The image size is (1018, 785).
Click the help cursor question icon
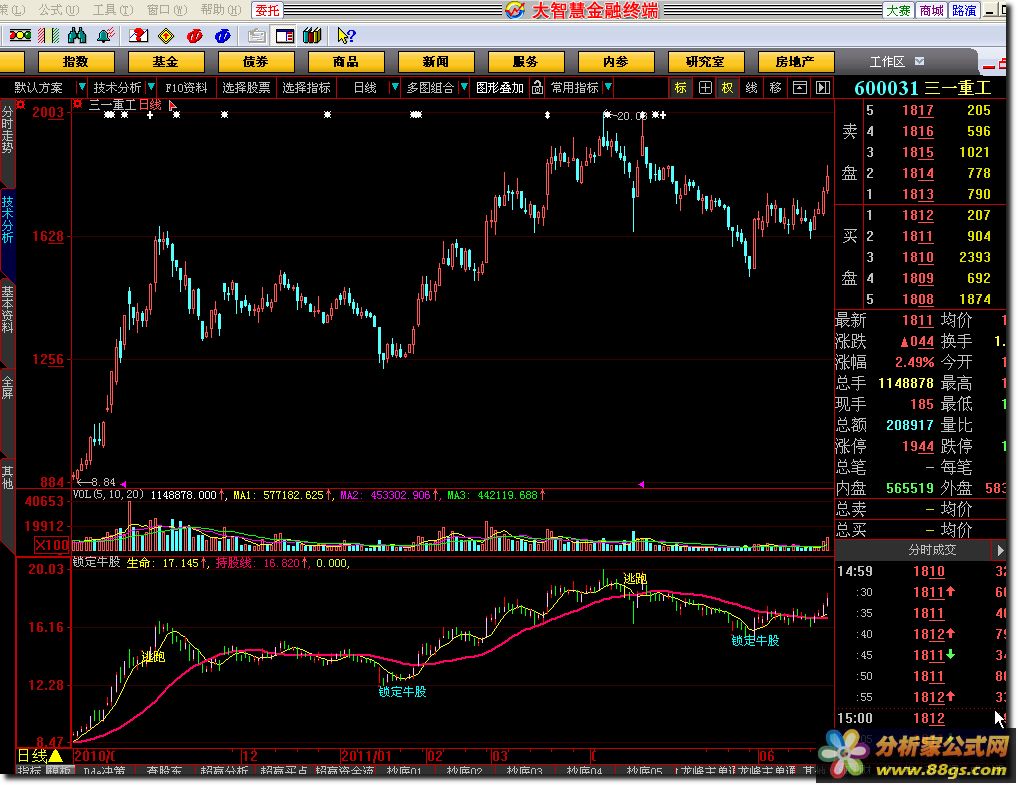[346, 36]
